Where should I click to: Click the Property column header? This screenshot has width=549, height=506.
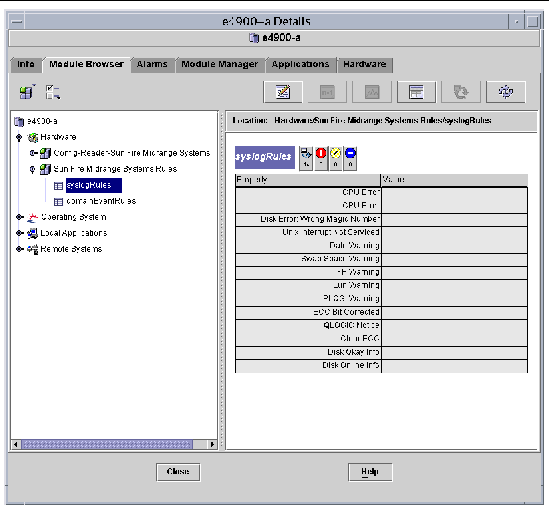(x=308, y=180)
